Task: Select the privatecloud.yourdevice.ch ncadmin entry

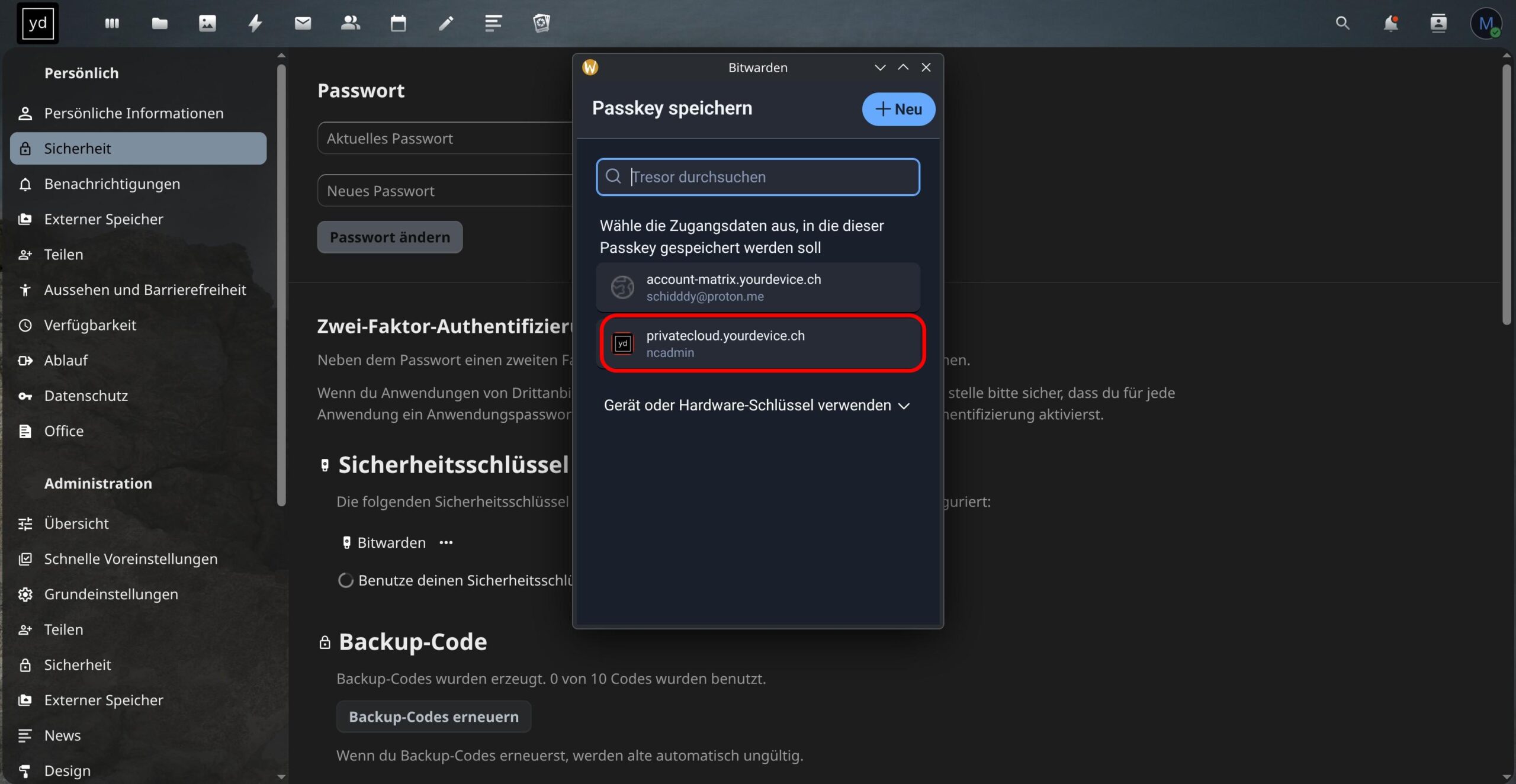Action: (762, 343)
